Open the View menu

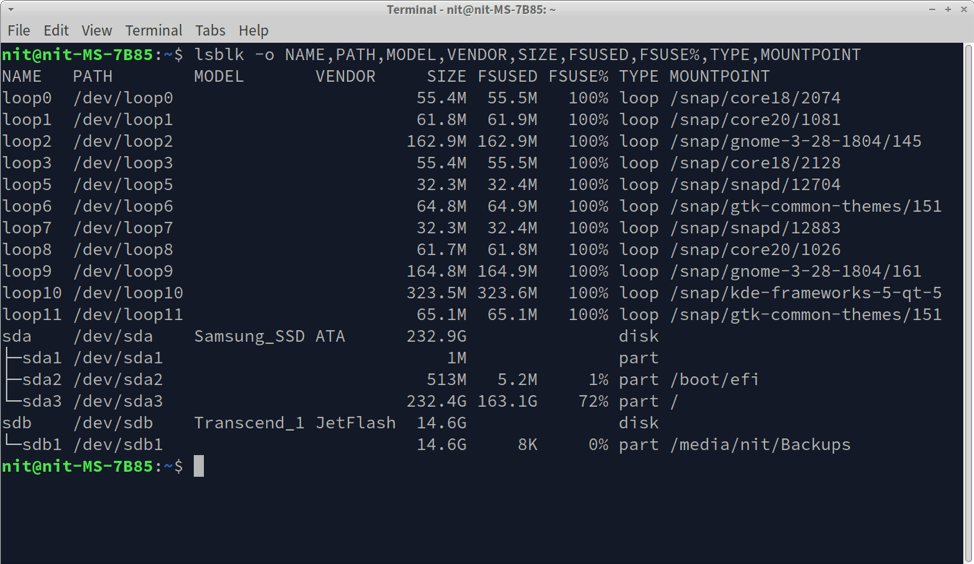pos(96,30)
